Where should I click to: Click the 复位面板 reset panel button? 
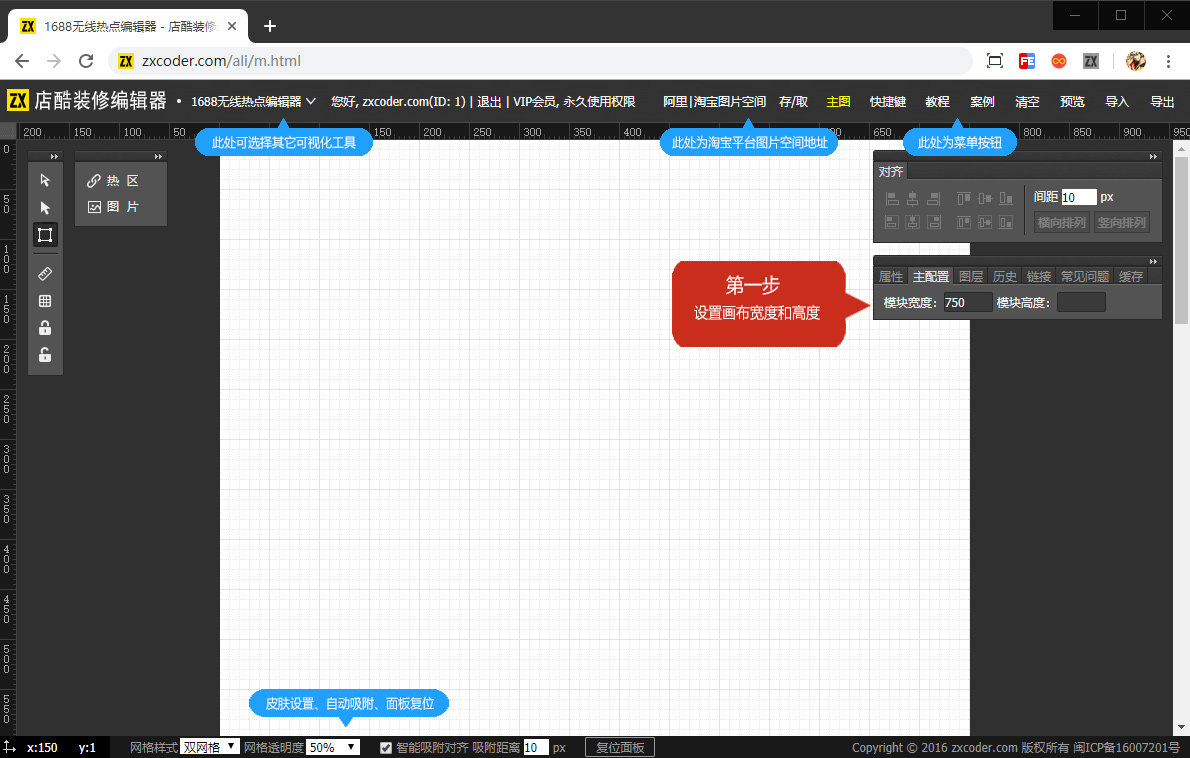(620, 747)
